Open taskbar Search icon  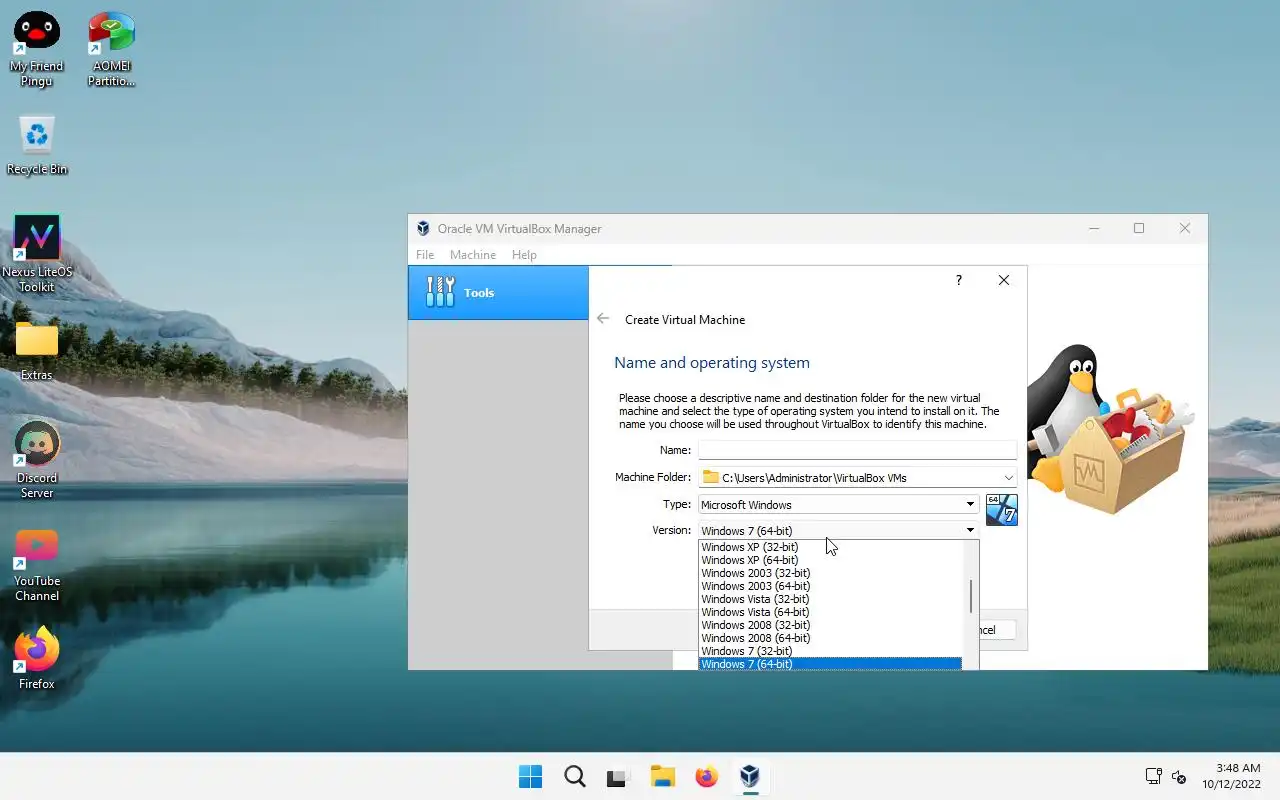point(574,777)
